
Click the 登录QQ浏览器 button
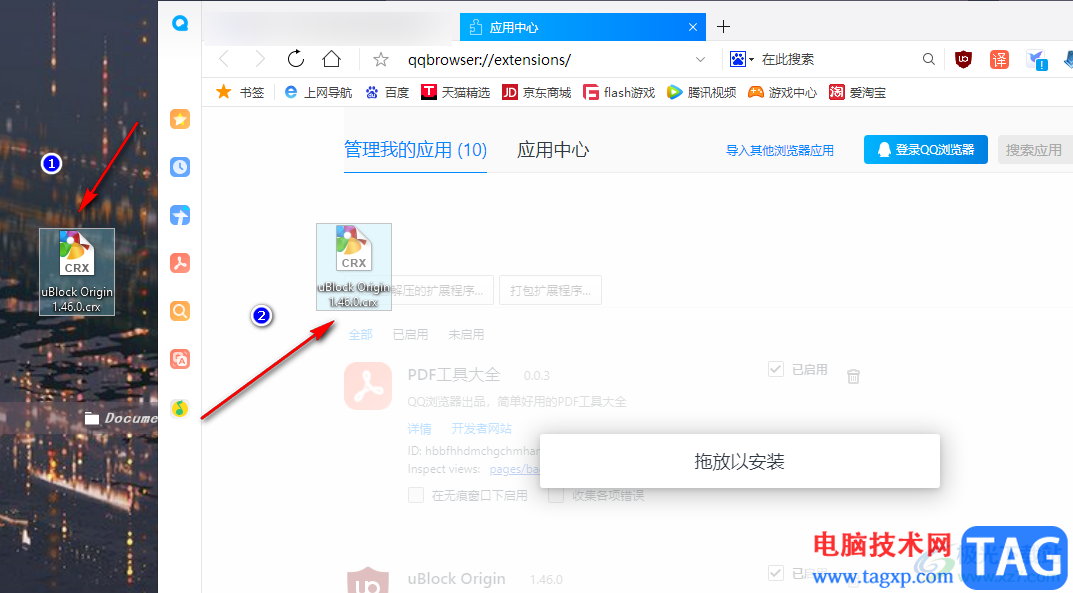coord(925,149)
